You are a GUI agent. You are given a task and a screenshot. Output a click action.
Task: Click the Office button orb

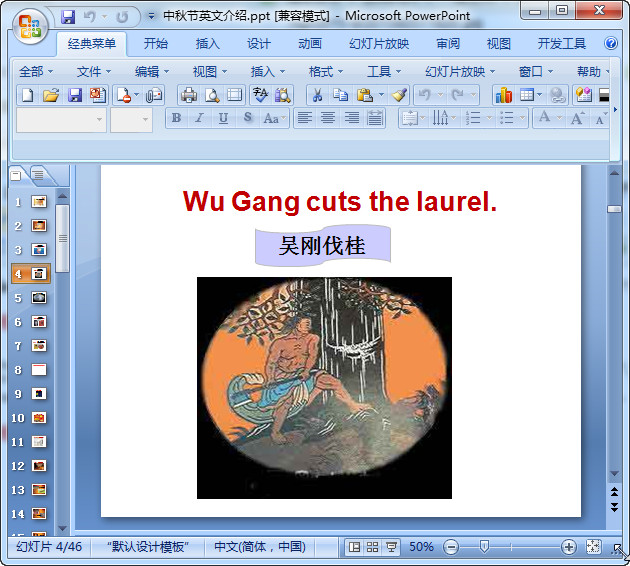pos(30,27)
